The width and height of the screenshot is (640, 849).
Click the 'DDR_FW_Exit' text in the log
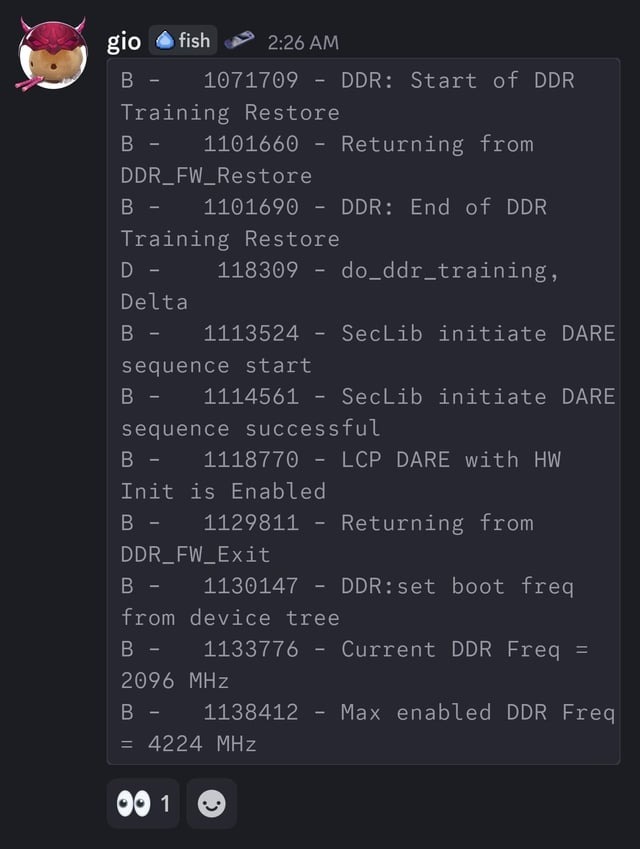(x=195, y=554)
